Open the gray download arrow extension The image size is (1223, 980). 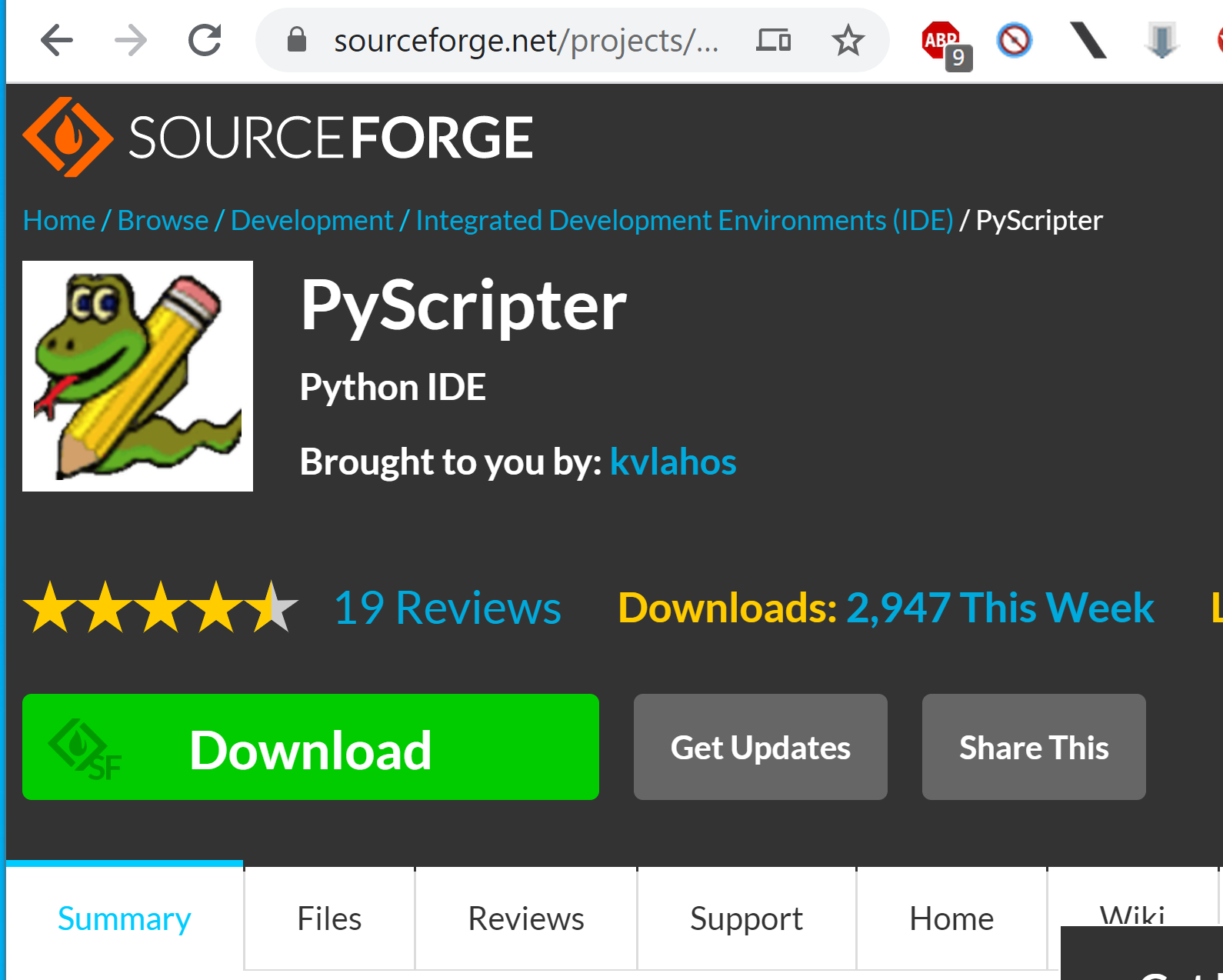click(1161, 40)
